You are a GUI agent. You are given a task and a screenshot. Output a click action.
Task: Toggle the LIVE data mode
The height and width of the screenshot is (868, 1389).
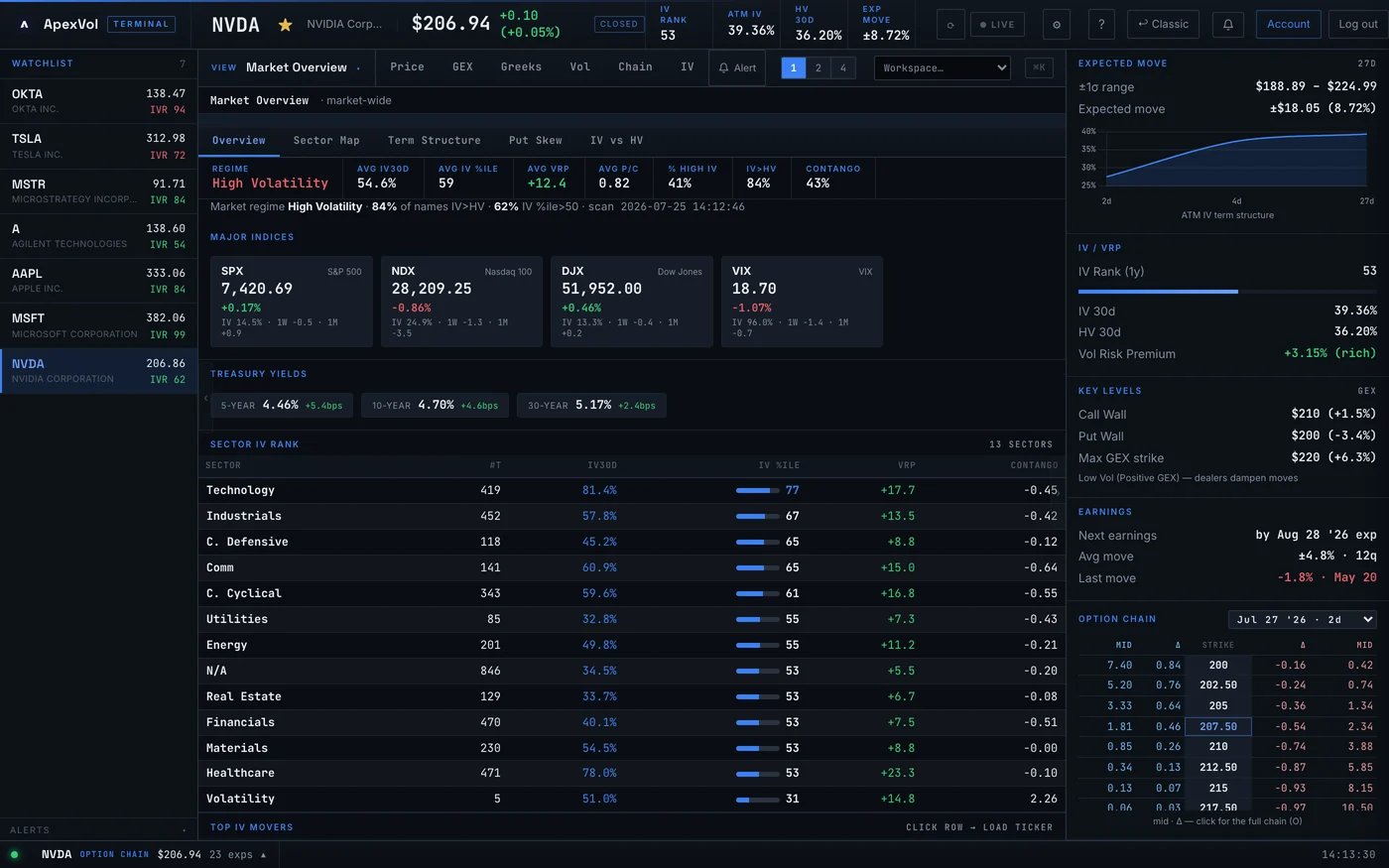(x=997, y=24)
